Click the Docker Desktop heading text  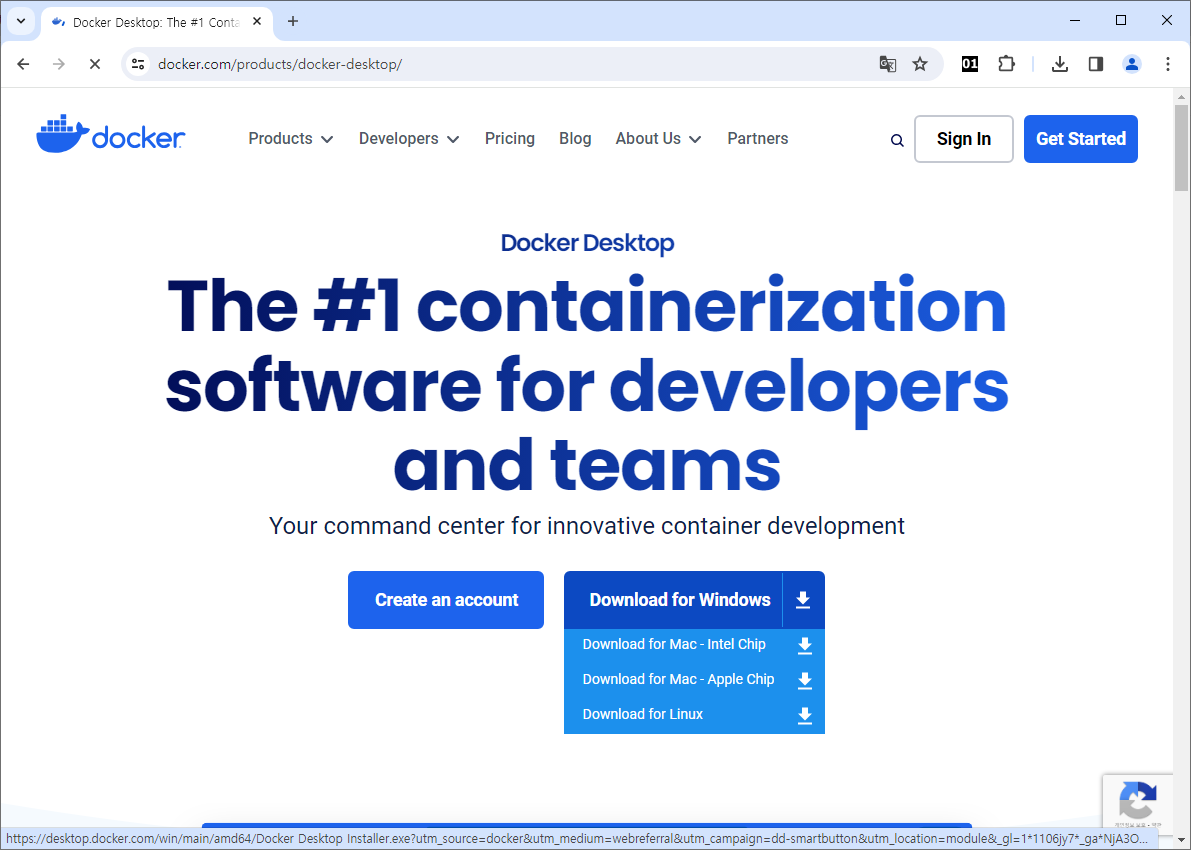pyautogui.click(x=587, y=243)
